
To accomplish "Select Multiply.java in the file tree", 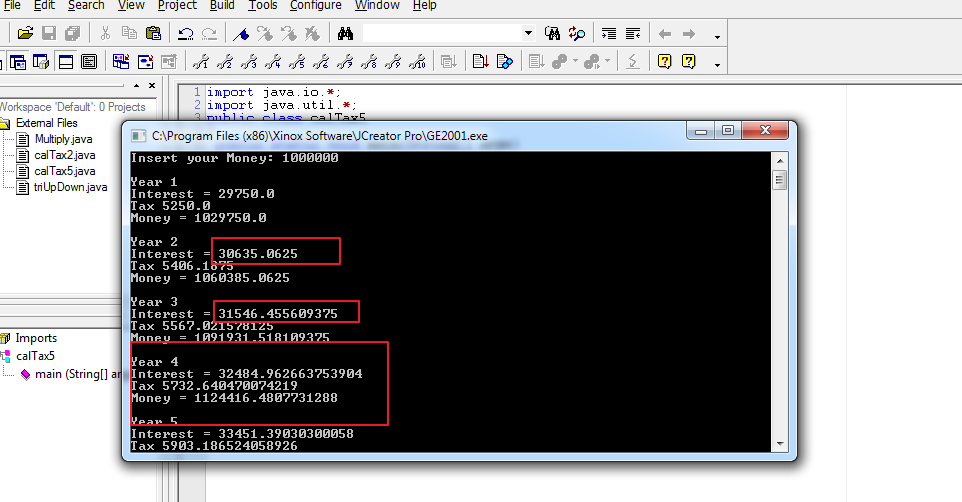I will click(63, 139).
